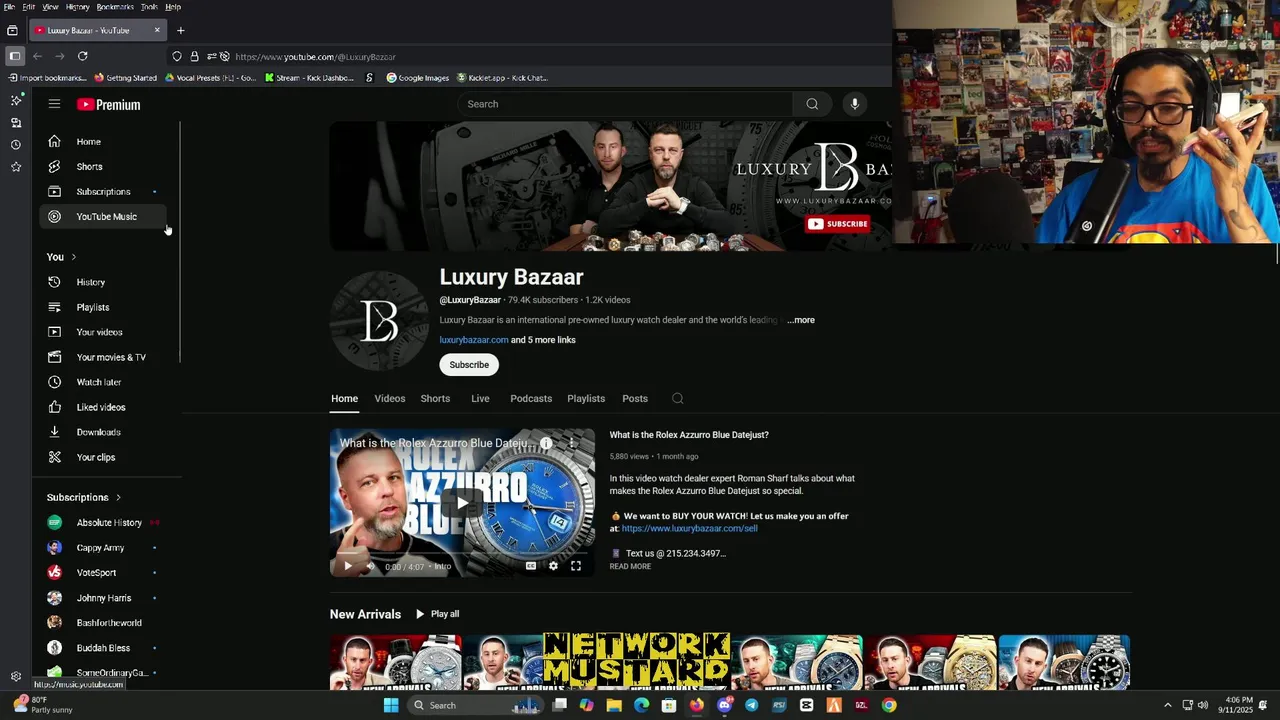Open Firefox AI chatbot sidebar icon
The width and height of the screenshot is (1280, 720).
(16, 100)
